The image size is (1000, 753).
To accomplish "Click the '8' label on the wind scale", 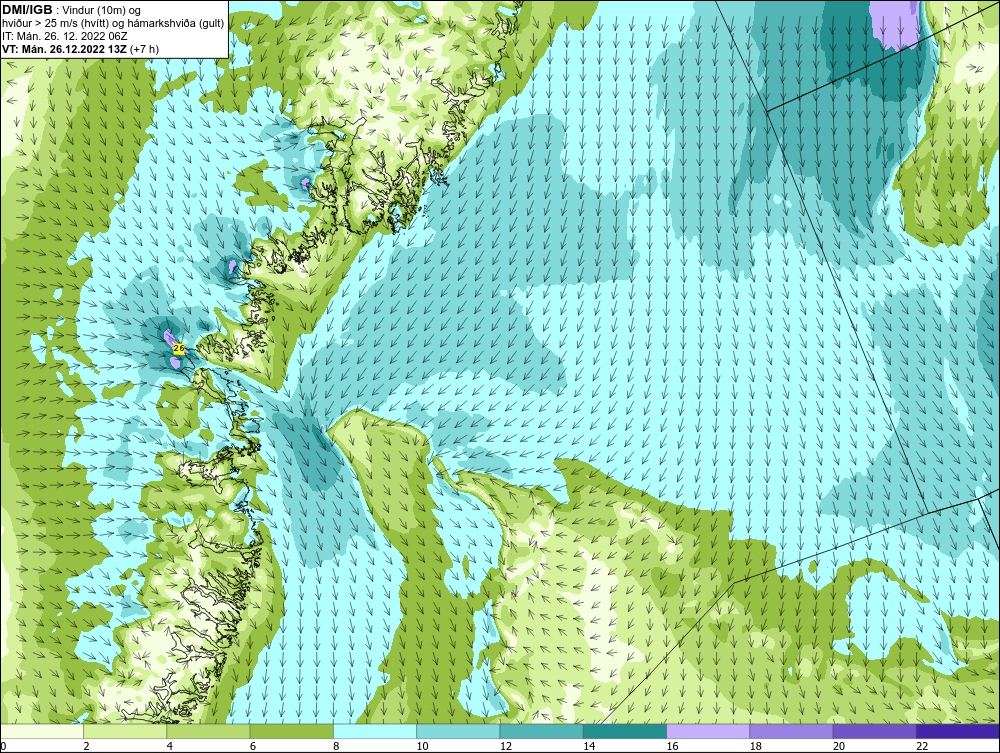I will pos(336,746).
